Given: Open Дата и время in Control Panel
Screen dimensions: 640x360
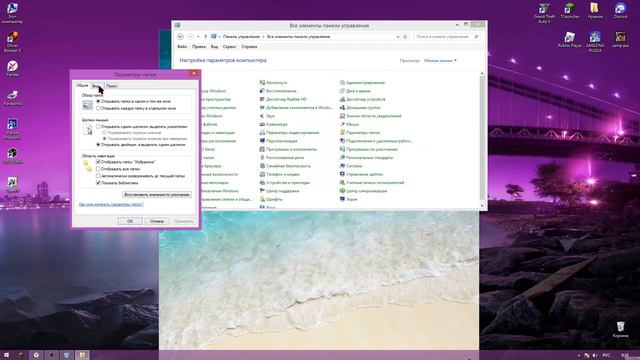Looking at the screenshot, I should pyautogui.click(x=355, y=91).
